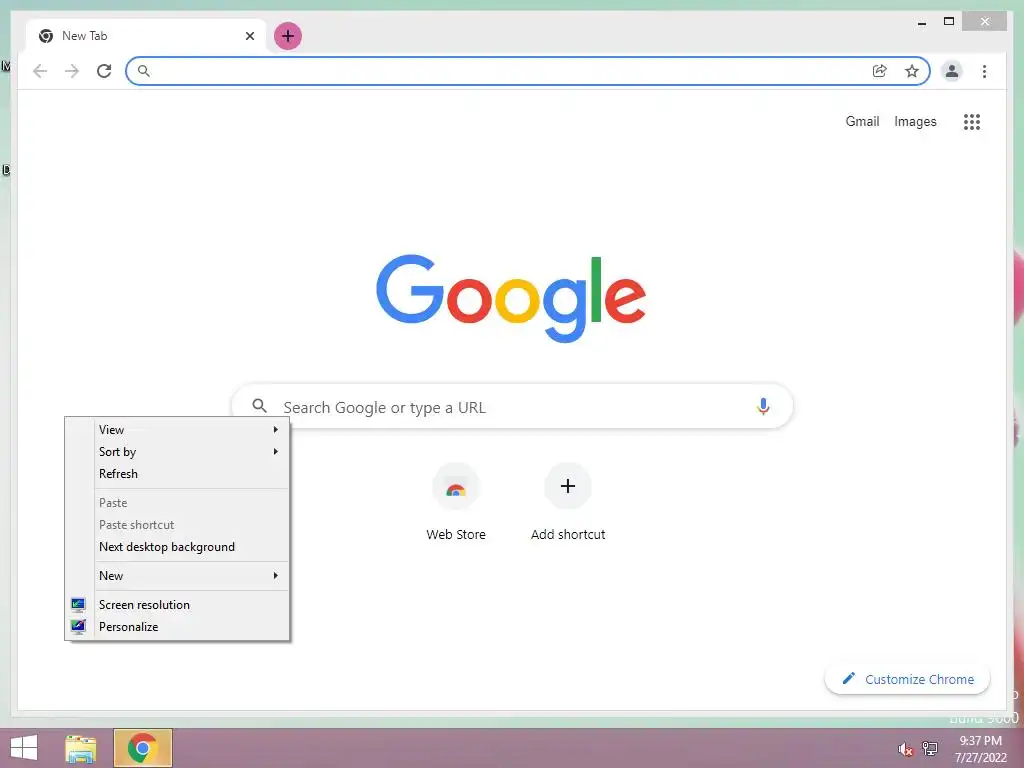Close the New Tab tab
The width and height of the screenshot is (1024, 768).
(249, 36)
